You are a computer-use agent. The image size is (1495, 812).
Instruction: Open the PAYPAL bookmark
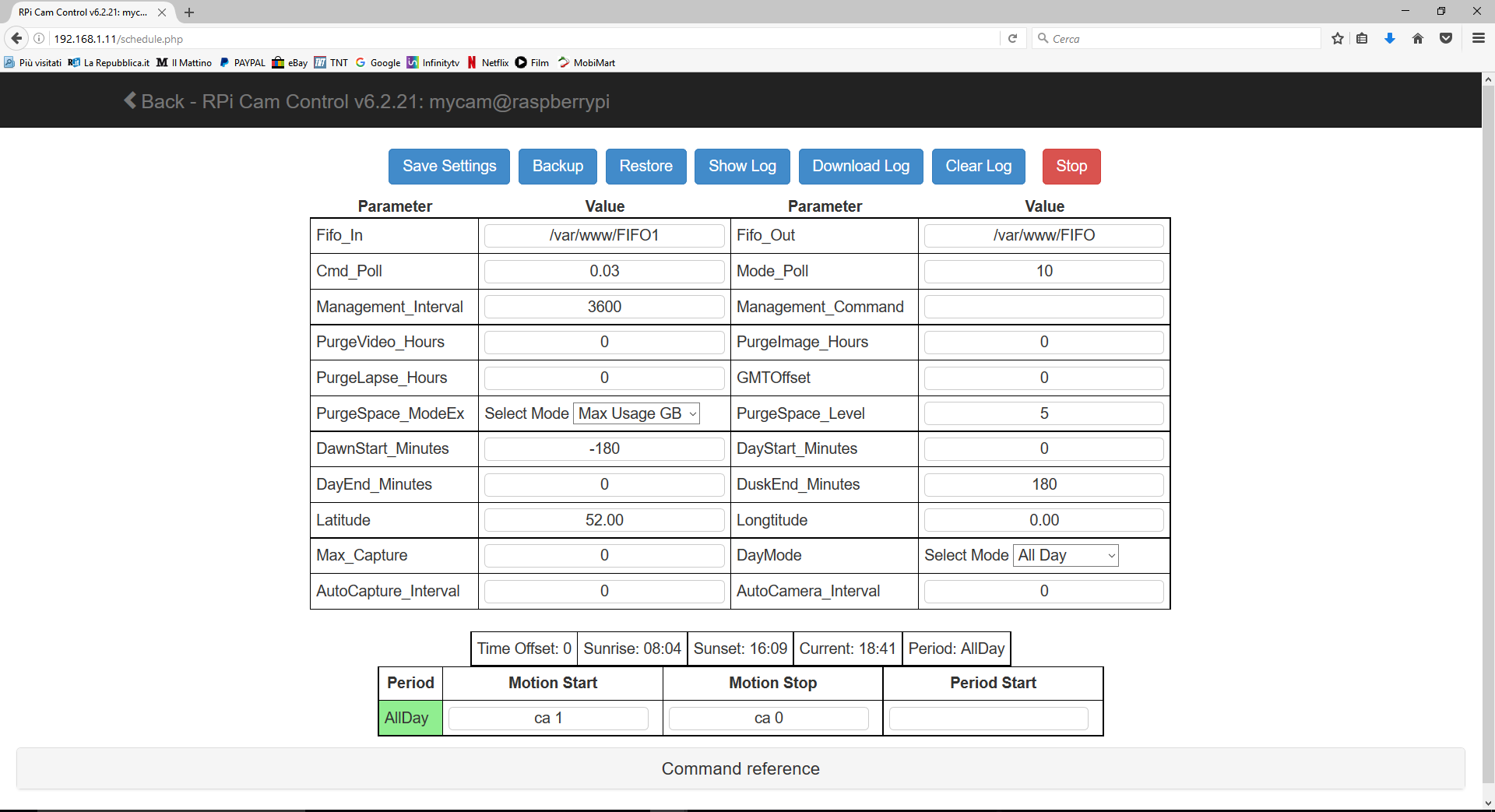click(243, 62)
